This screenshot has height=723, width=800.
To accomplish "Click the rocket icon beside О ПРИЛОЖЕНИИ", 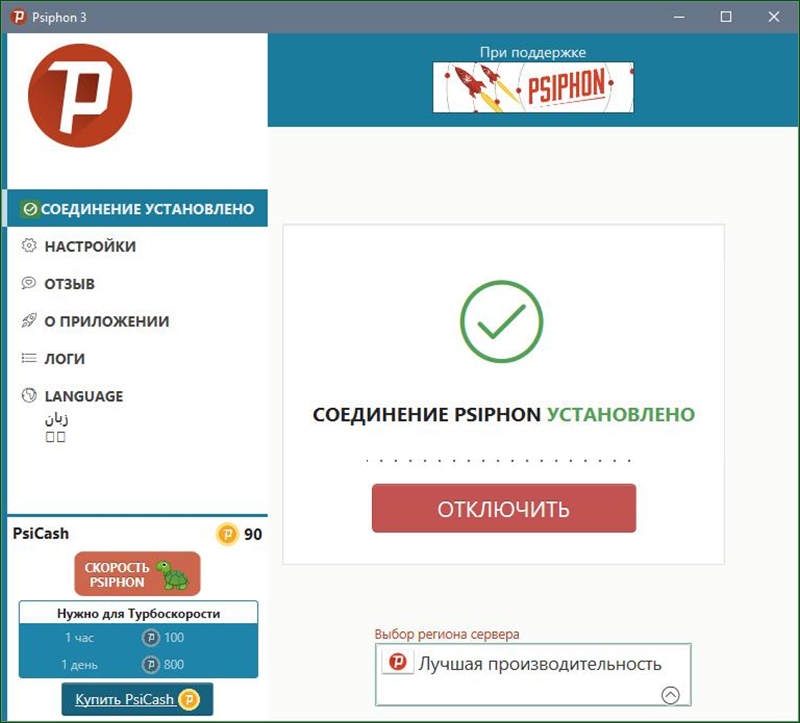I will pyautogui.click(x=29, y=320).
